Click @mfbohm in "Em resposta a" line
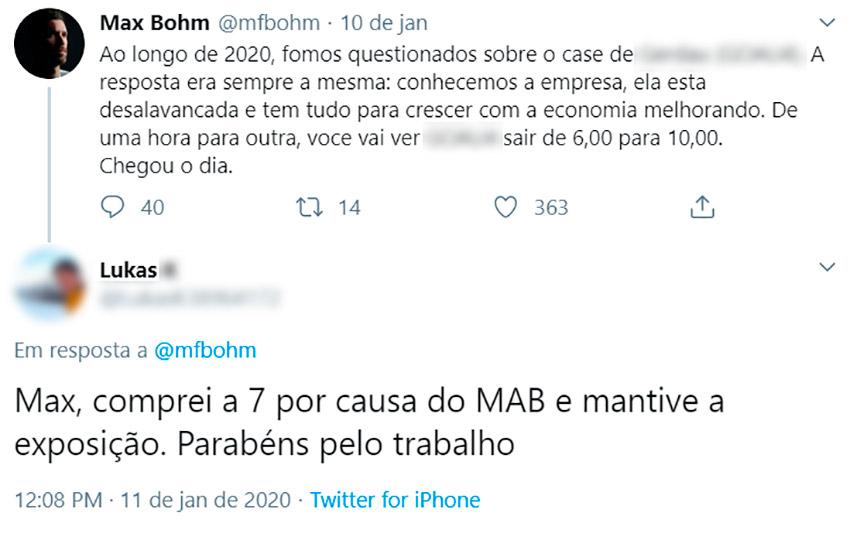Screen dimensions: 850x533 tap(204, 350)
